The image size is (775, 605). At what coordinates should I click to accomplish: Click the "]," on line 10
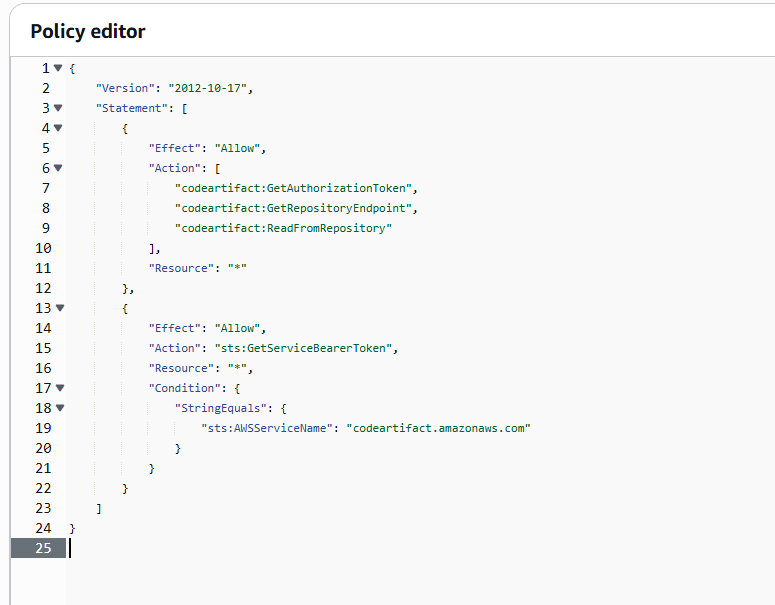(155, 248)
